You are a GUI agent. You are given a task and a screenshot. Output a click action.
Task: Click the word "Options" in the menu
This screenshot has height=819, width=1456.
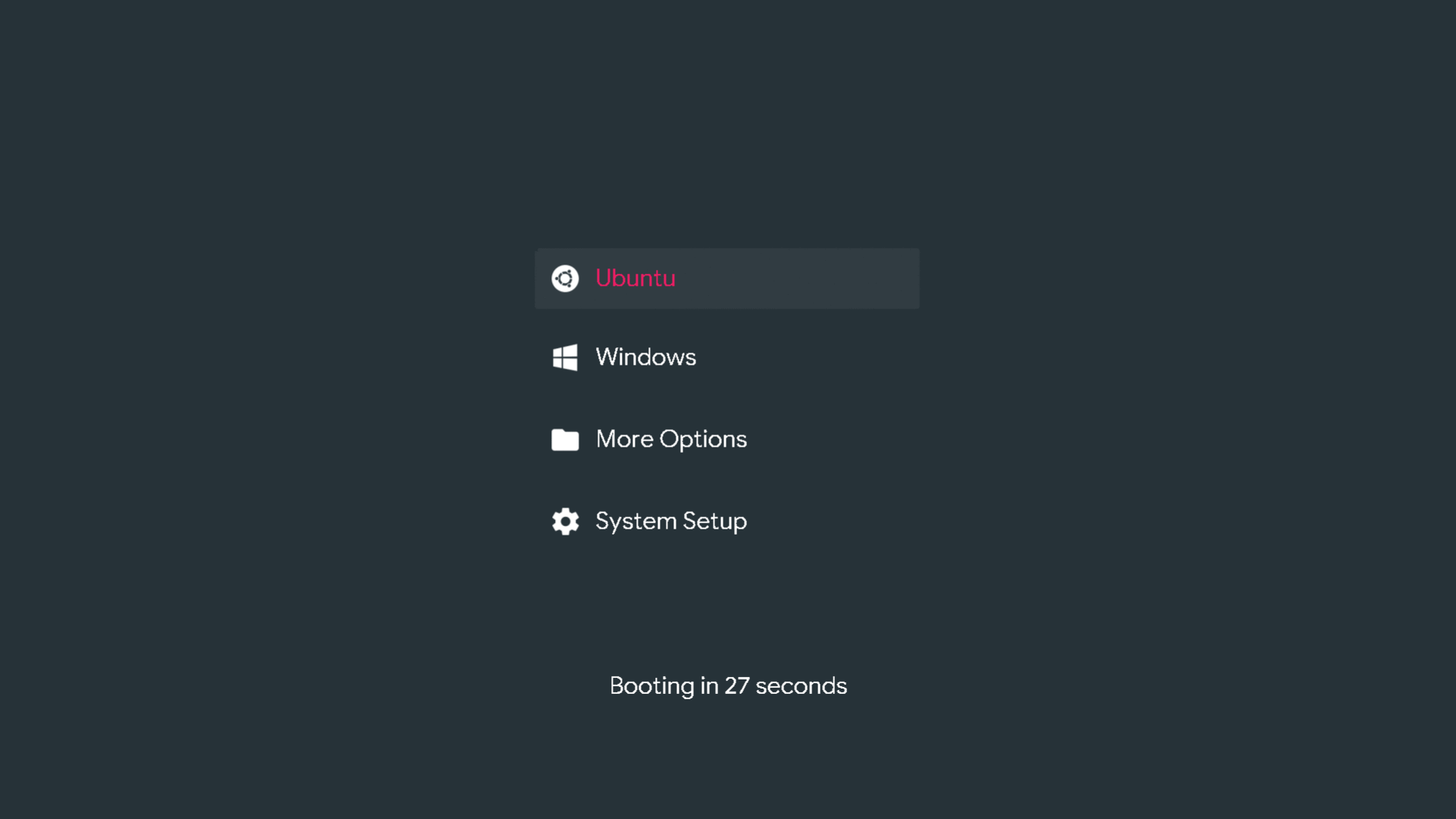pyautogui.click(x=703, y=439)
